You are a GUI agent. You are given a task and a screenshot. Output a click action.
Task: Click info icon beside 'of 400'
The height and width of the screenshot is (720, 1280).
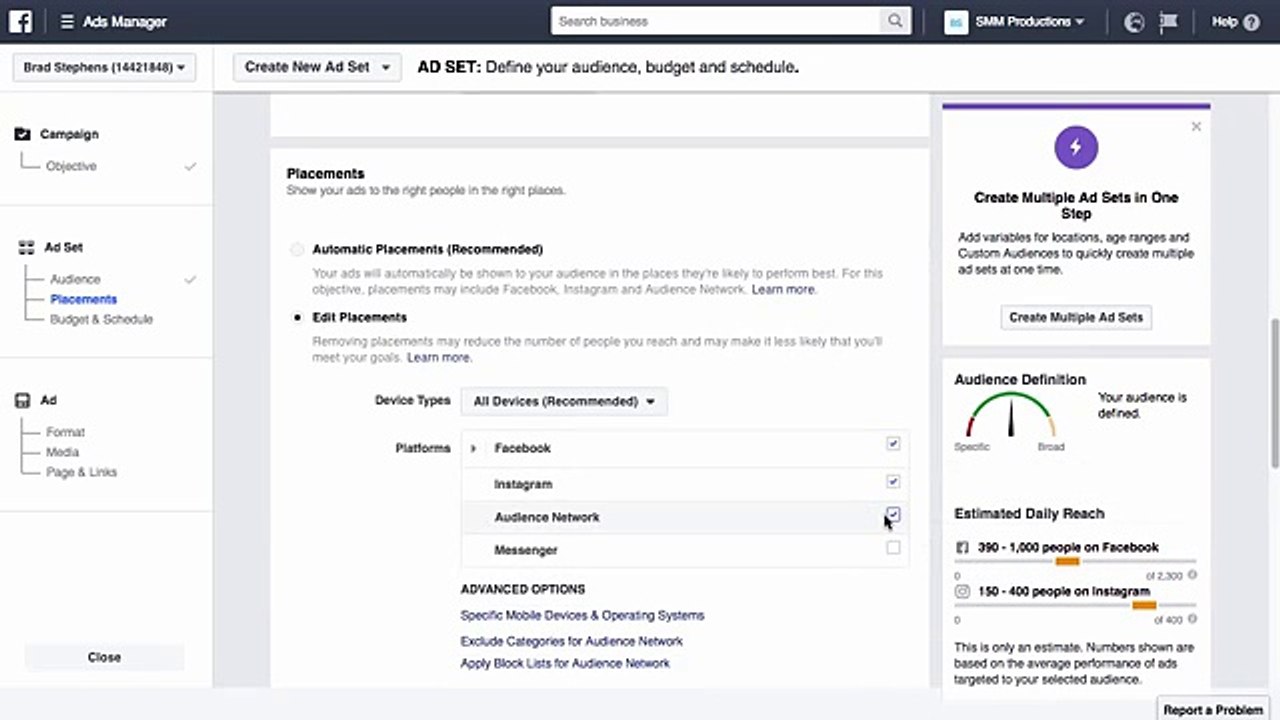pos(1192,619)
